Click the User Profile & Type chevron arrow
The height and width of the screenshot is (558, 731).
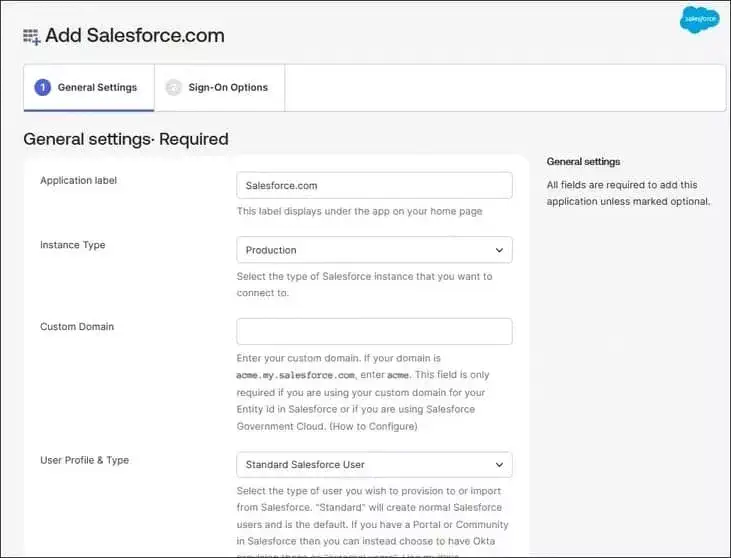(x=499, y=465)
